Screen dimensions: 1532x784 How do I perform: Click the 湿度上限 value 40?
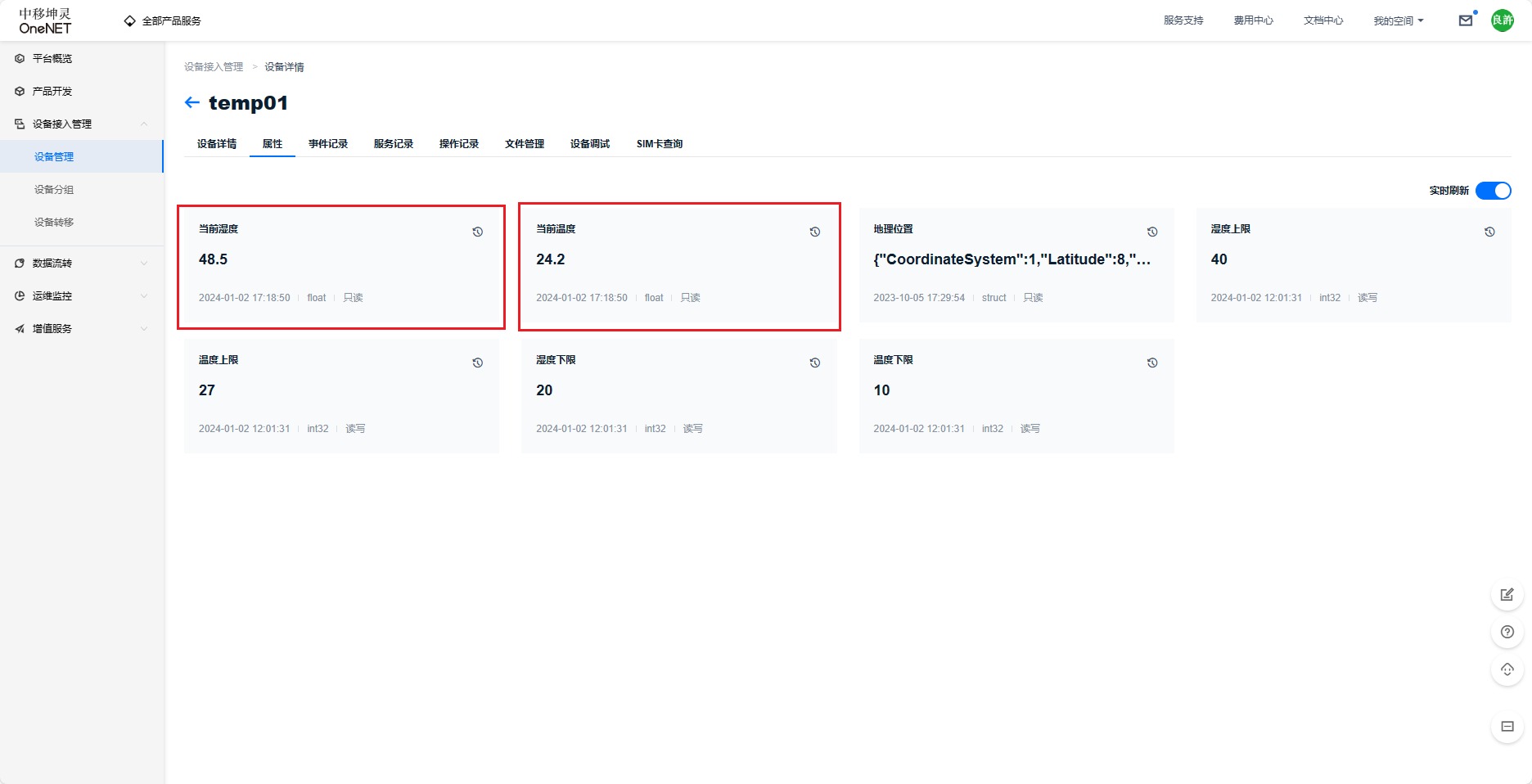point(1219,259)
